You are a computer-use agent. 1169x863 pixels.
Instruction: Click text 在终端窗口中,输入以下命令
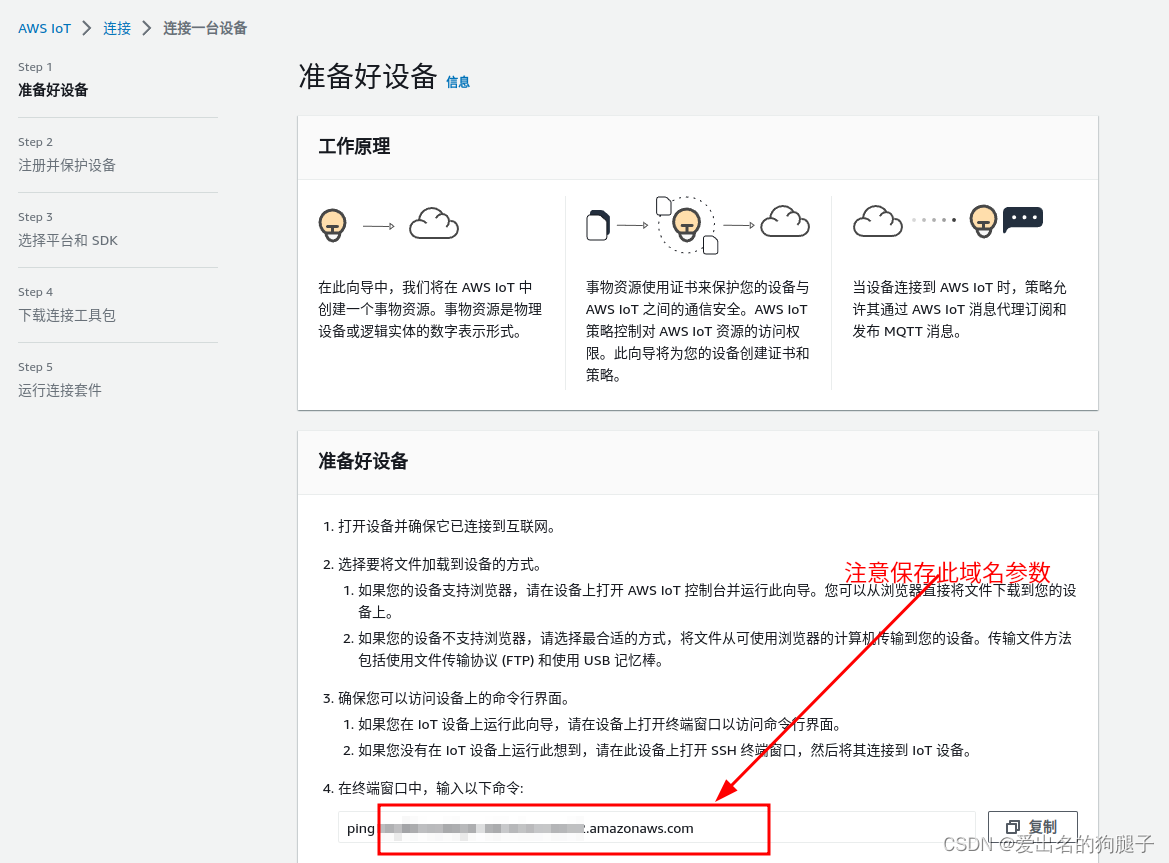tap(431, 788)
